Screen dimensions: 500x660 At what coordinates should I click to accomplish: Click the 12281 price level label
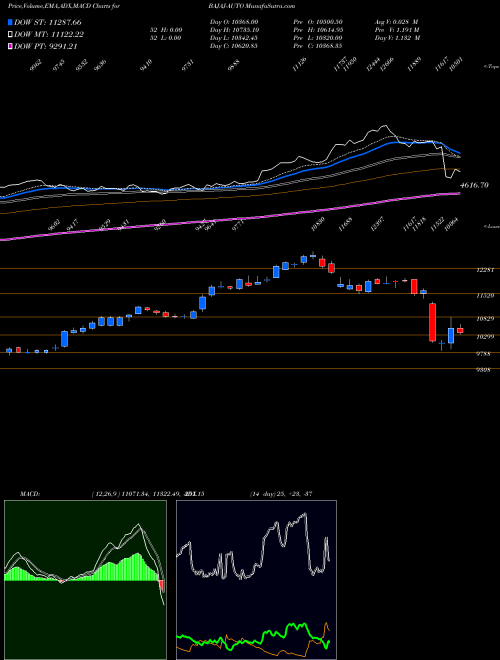point(485,270)
